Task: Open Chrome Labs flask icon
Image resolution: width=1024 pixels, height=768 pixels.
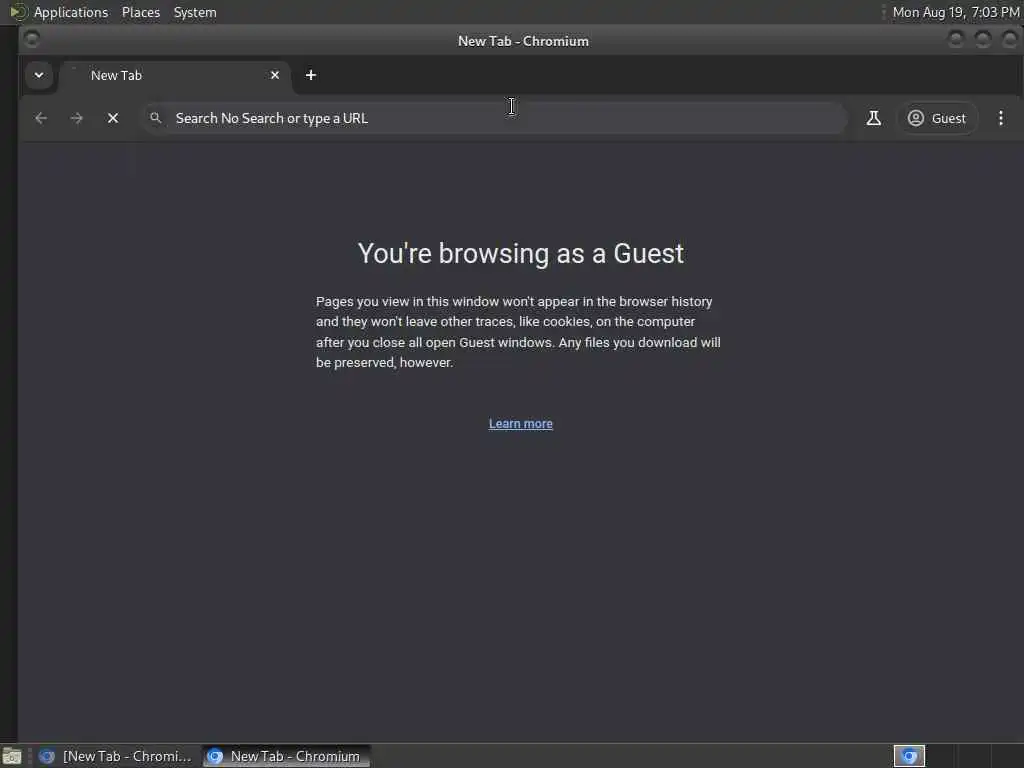Action: [x=873, y=118]
